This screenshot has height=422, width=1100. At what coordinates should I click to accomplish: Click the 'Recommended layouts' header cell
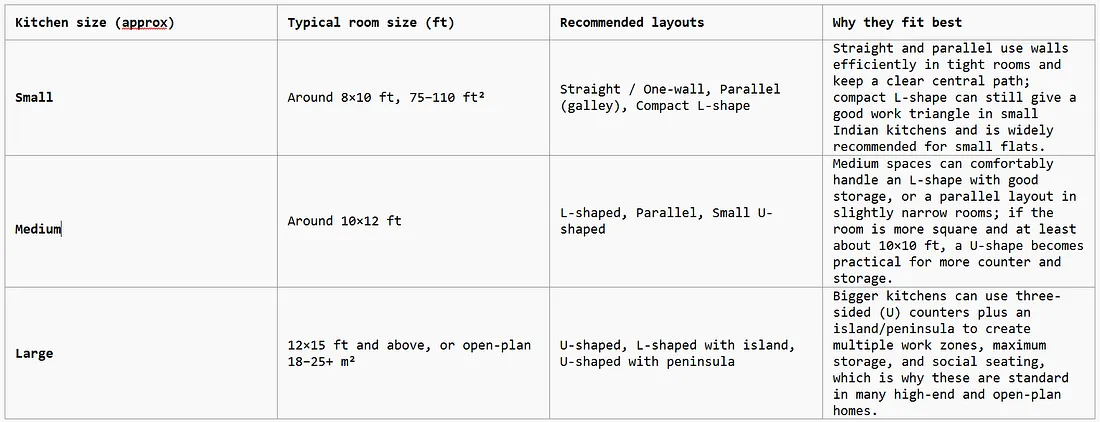pos(685,22)
